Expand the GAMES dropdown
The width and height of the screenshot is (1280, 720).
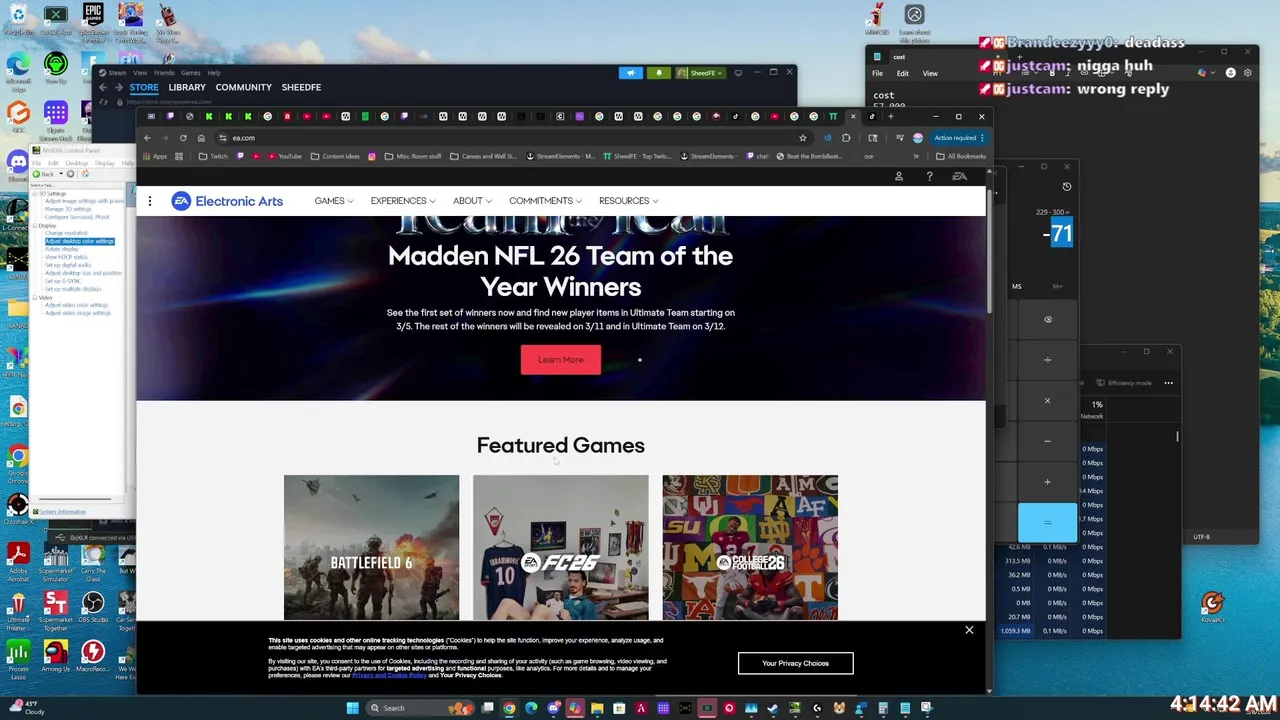(x=333, y=201)
